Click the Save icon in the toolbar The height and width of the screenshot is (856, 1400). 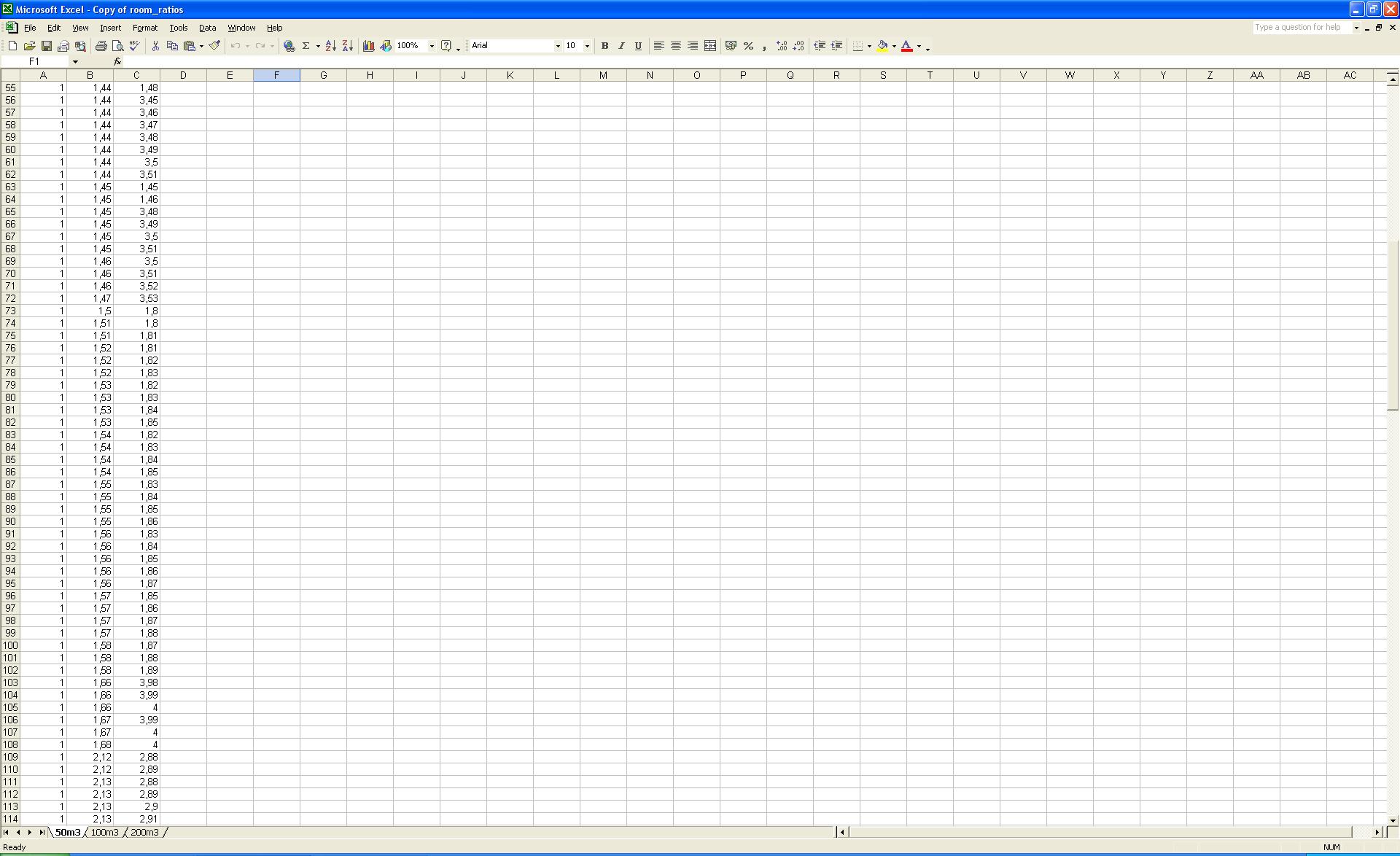46,46
